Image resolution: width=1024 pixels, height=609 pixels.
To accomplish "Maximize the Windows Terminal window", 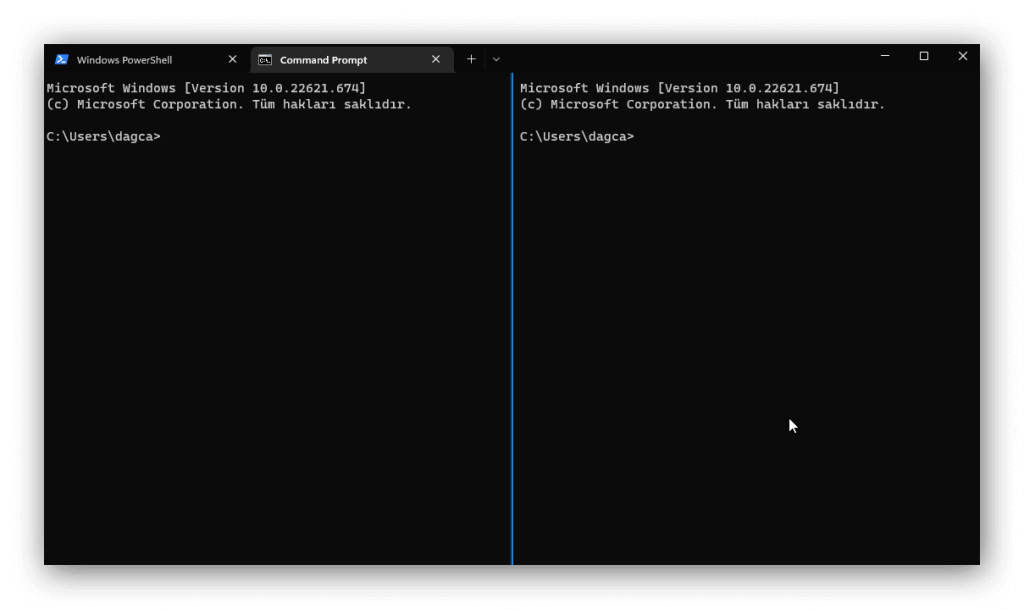I will 923,56.
